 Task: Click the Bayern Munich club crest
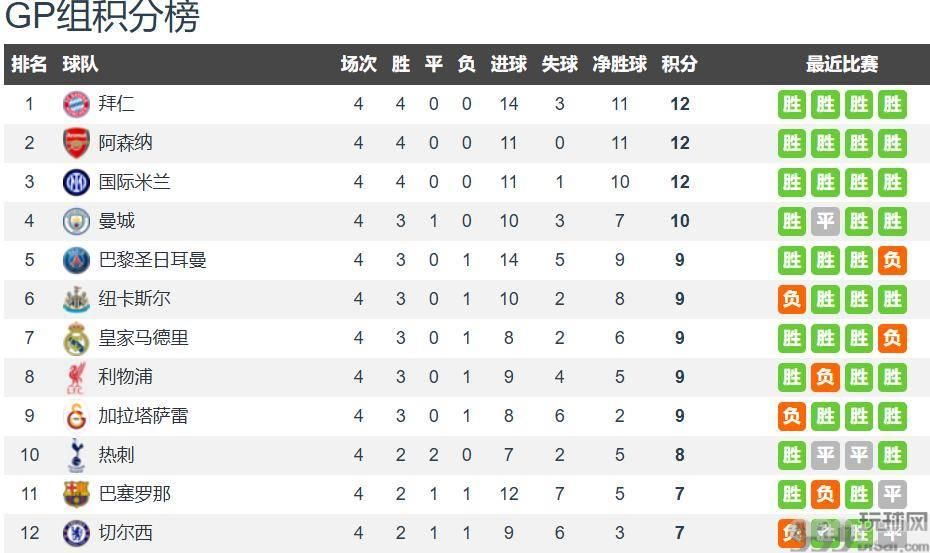[x=76, y=104]
